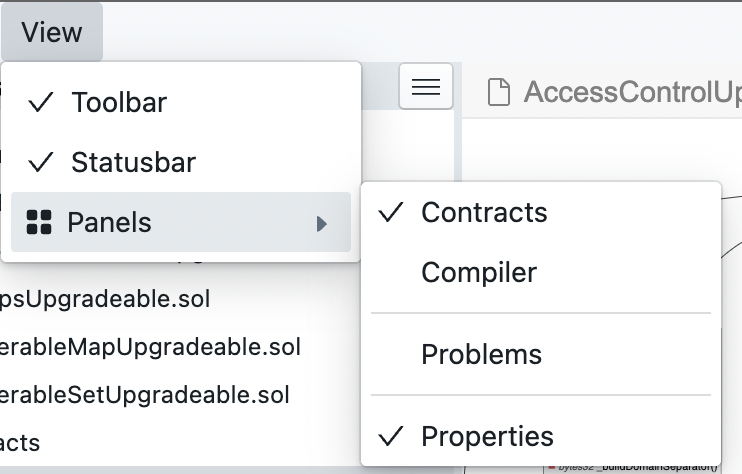The height and width of the screenshot is (474, 742).
Task: Click the hamburger menu icon button
Action: coord(425,86)
